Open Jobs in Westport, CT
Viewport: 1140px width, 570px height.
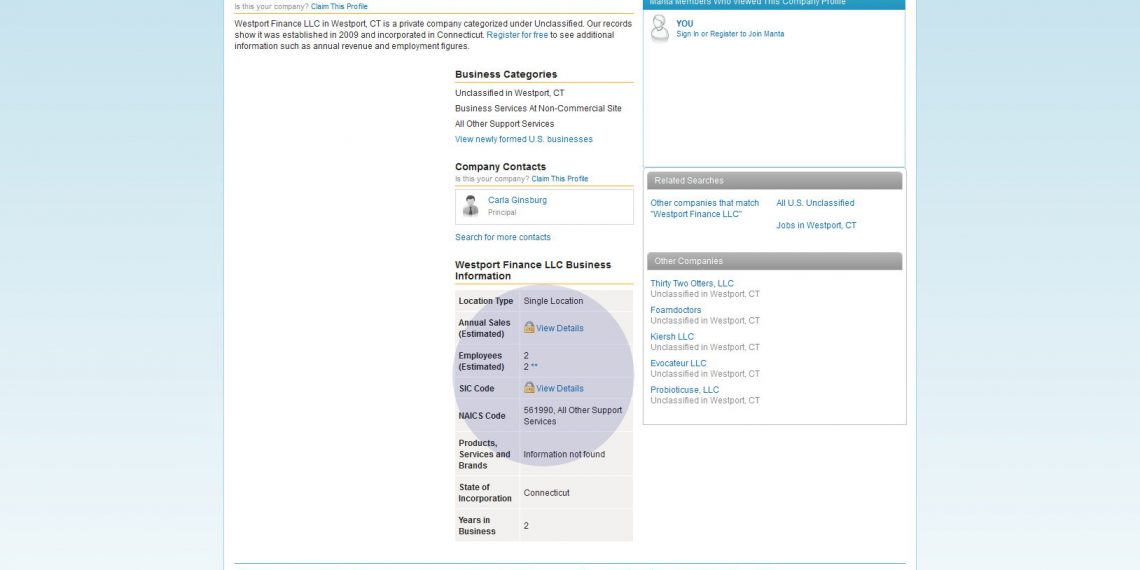(x=816, y=226)
